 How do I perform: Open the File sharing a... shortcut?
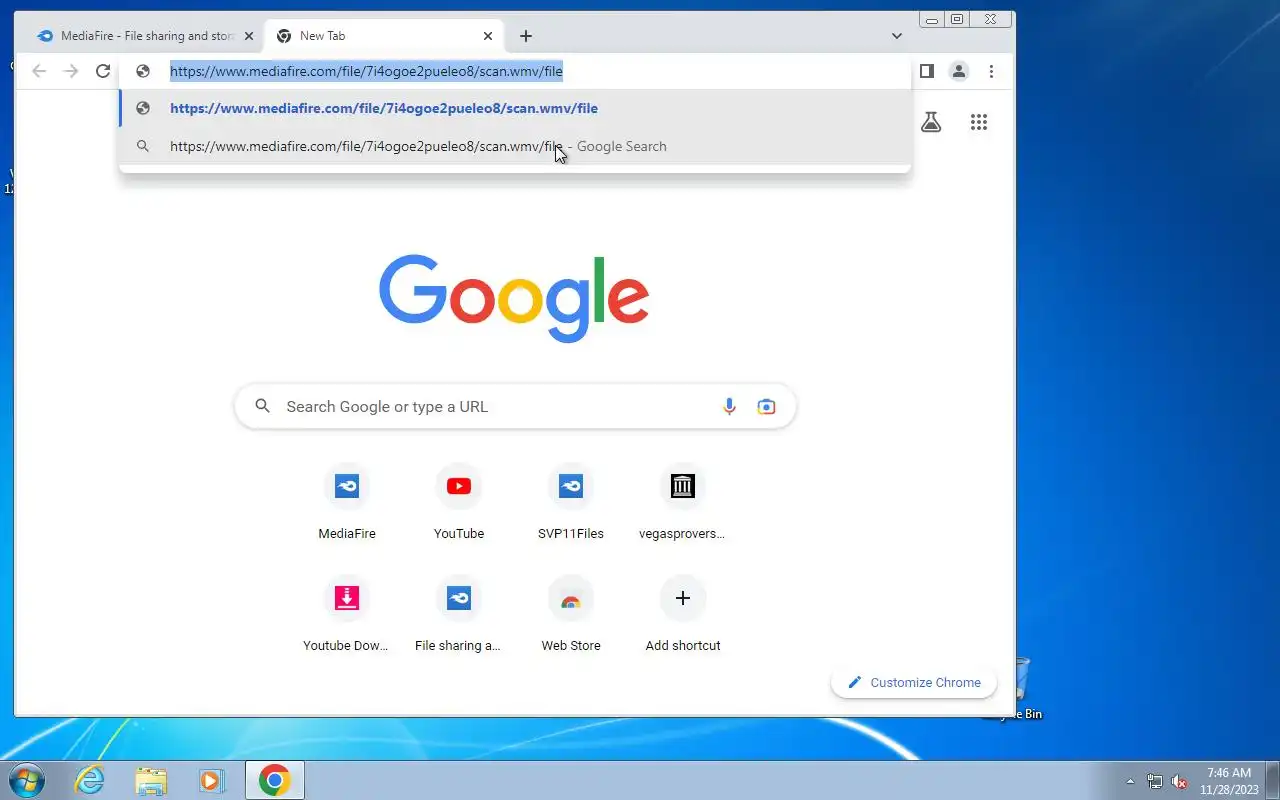pos(459,616)
